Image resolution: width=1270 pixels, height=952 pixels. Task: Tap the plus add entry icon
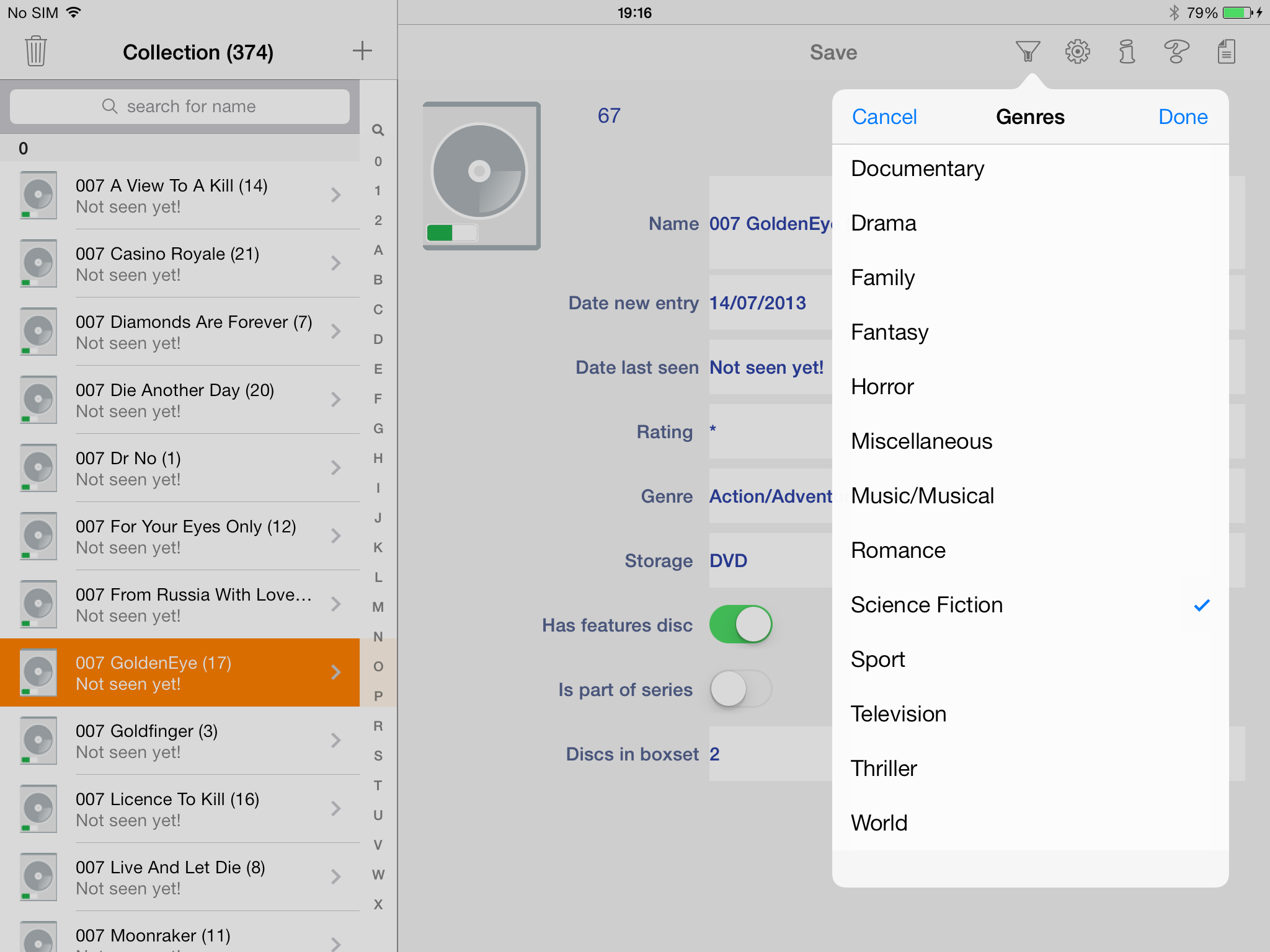(362, 51)
